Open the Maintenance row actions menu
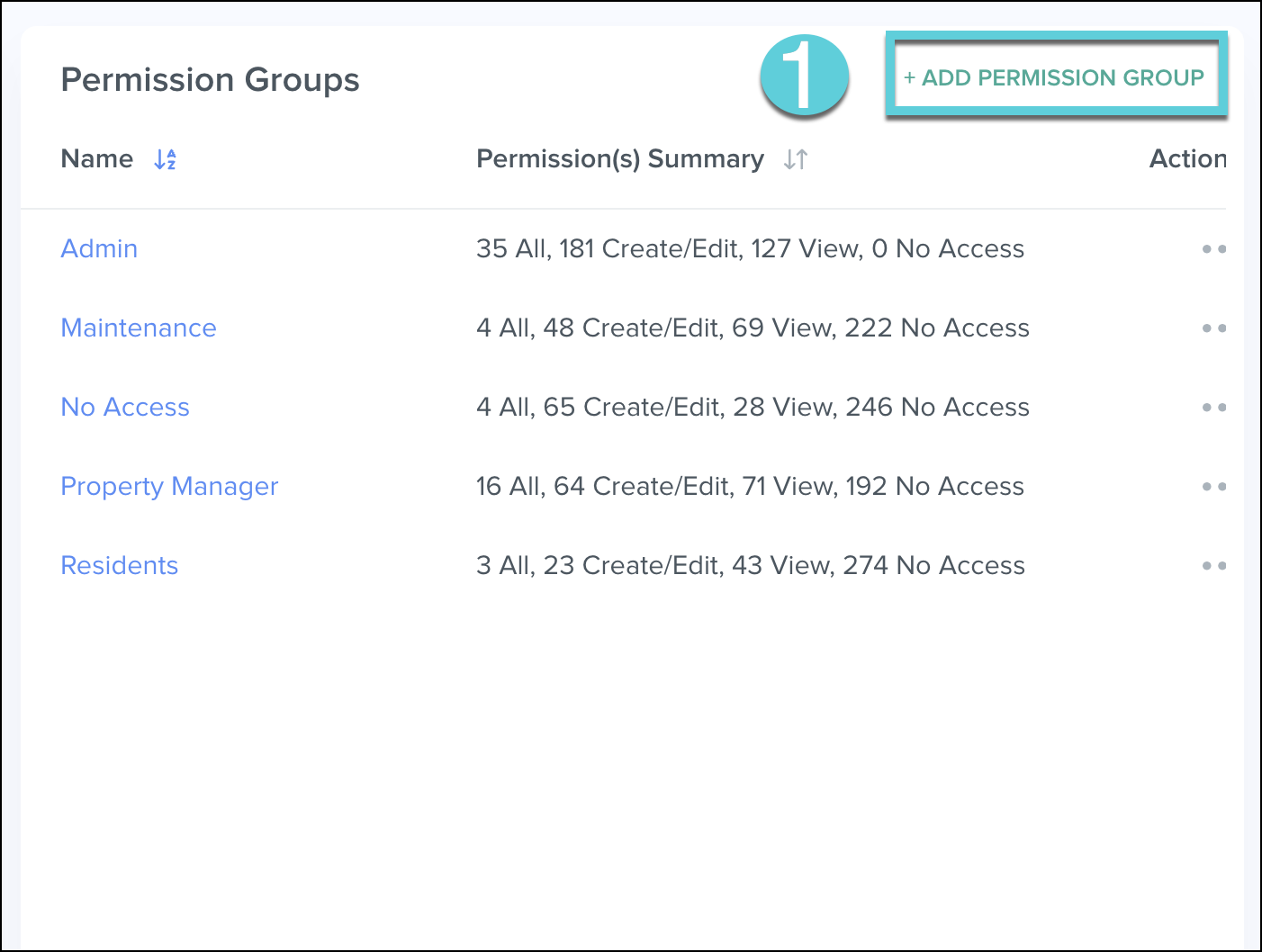 (x=1214, y=328)
